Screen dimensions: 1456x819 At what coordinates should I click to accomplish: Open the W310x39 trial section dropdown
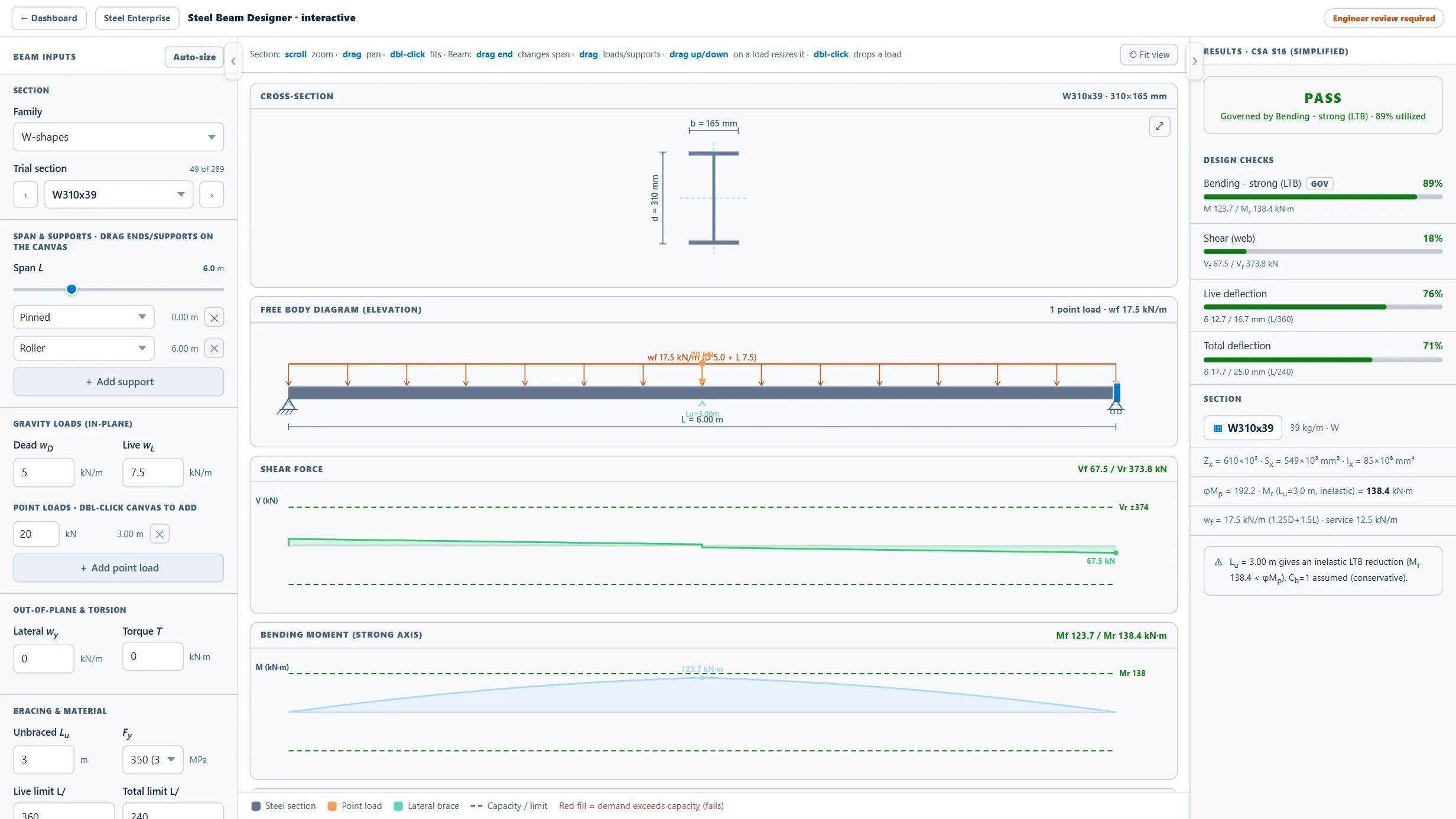pyautogui.click(x=119, y=195)
